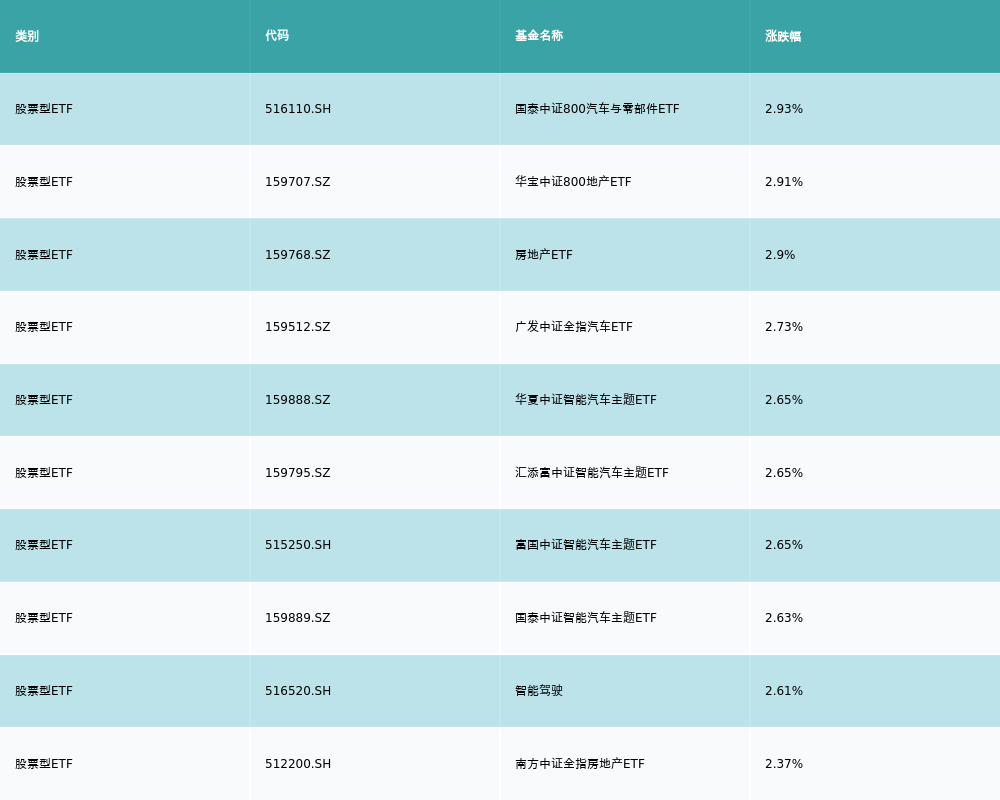Select code 159707.SZ

coord(298,182)
